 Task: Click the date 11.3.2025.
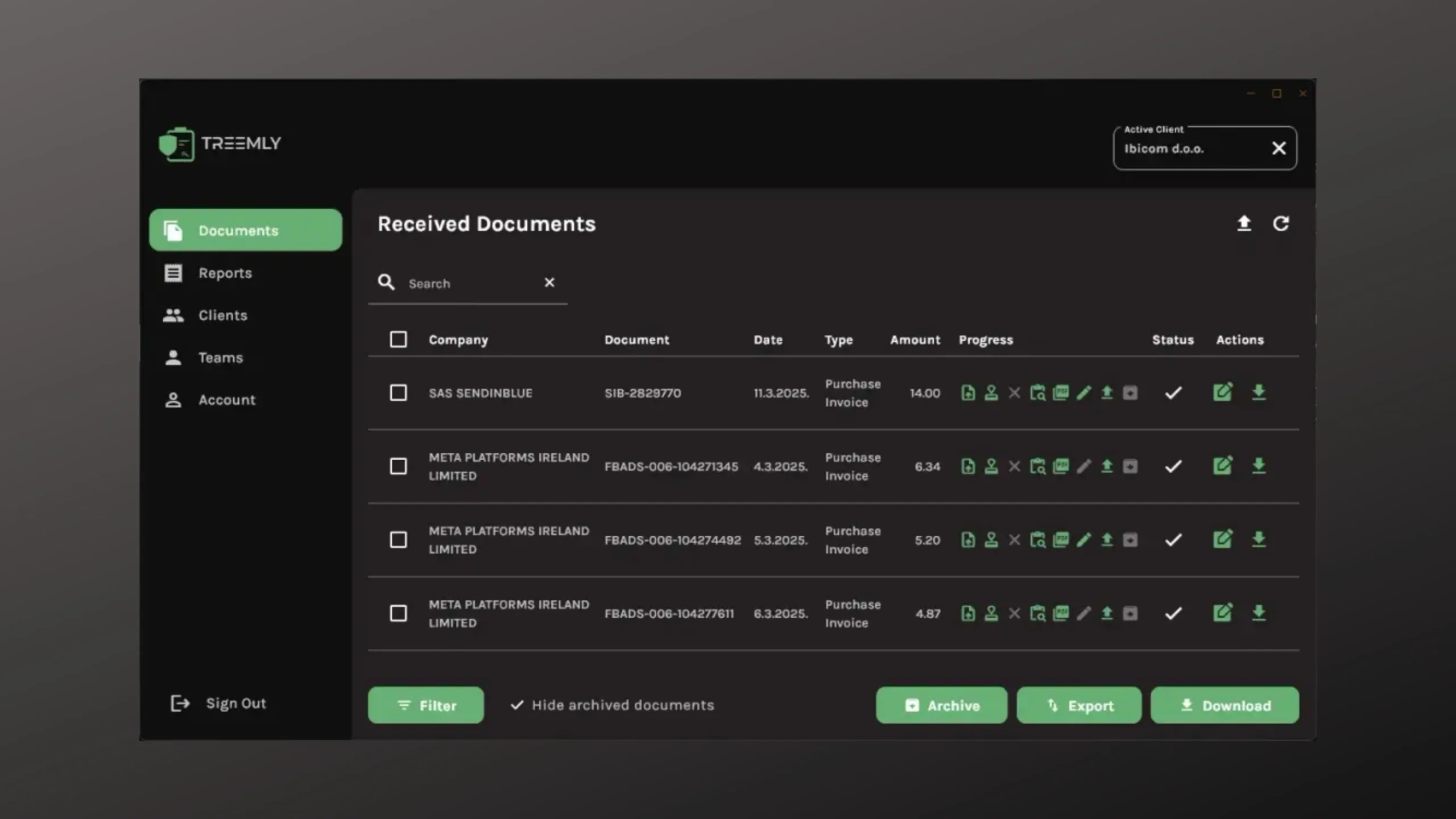(781, 393)
